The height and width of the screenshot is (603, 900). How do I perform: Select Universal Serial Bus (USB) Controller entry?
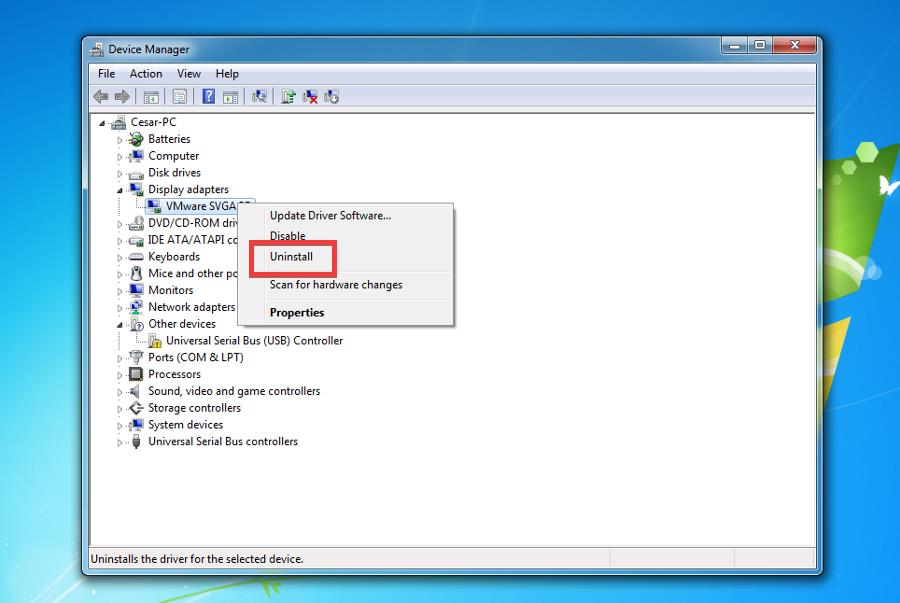pos(254,340)
